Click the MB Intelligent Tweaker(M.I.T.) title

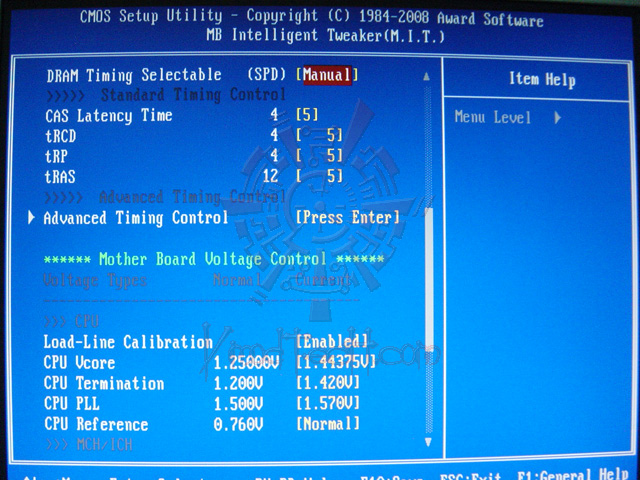(x=325, y=36)
